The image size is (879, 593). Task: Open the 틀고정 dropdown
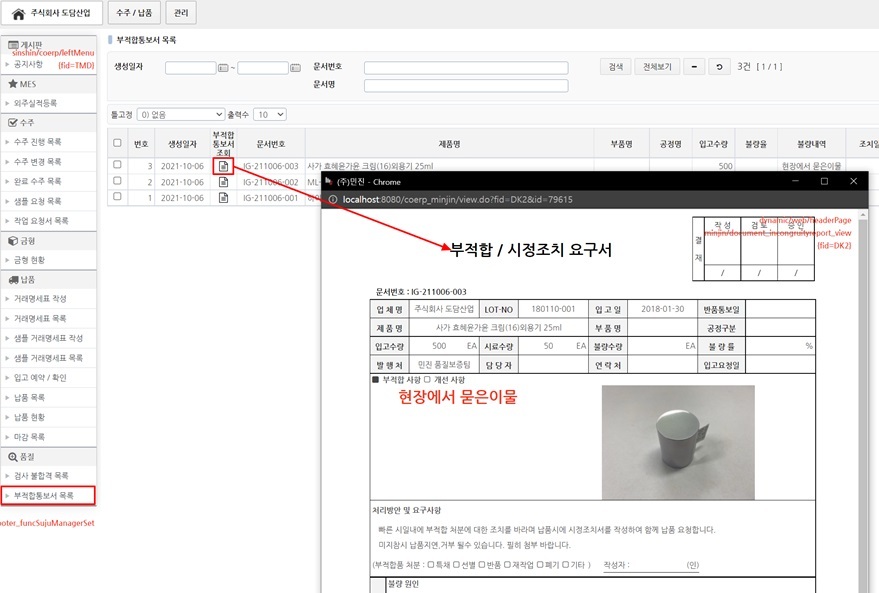pyautogui.click(x=181, y=114)
